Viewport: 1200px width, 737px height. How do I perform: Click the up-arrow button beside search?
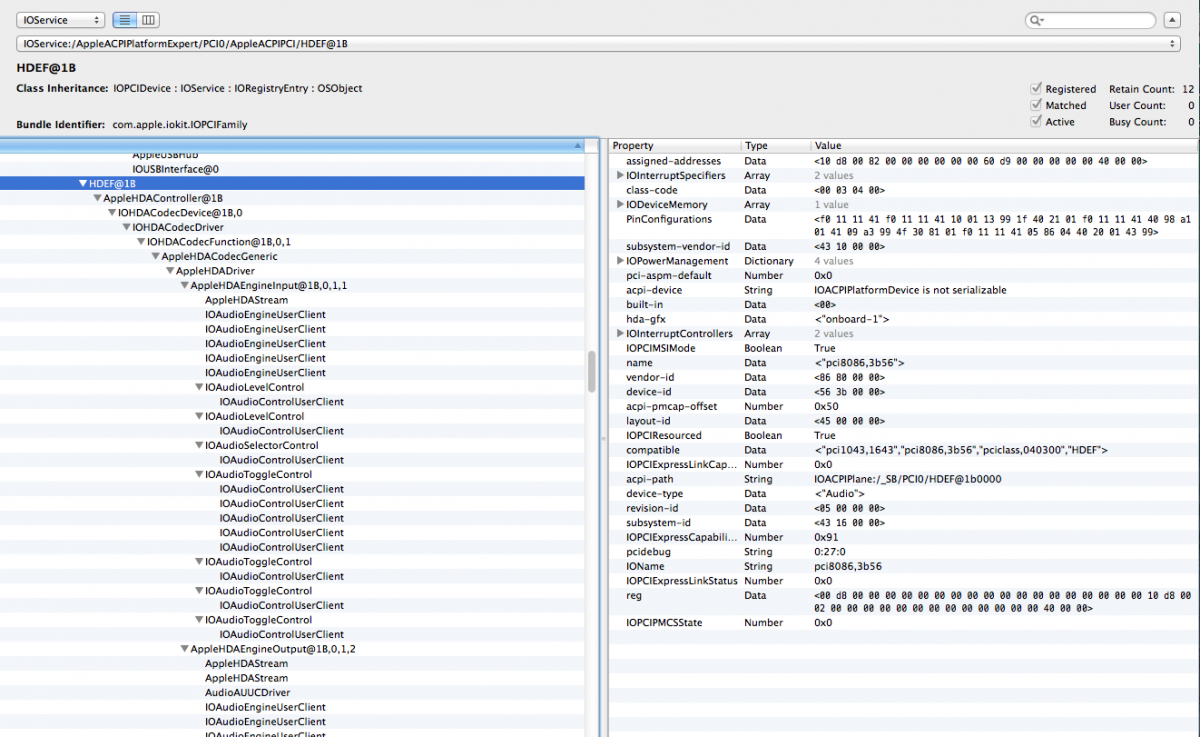[x=1172, y=20]
